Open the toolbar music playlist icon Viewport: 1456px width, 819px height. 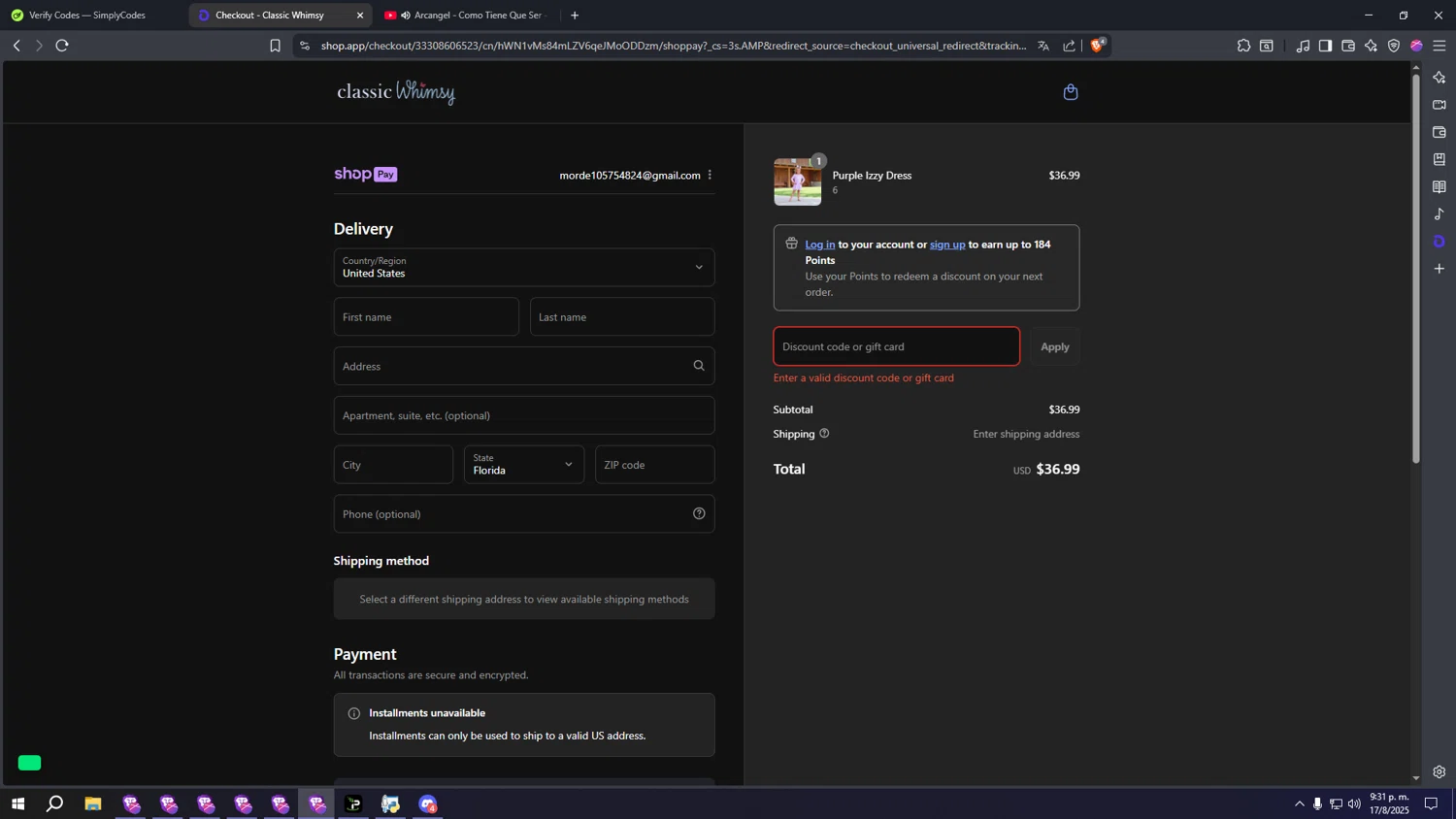1303,46
